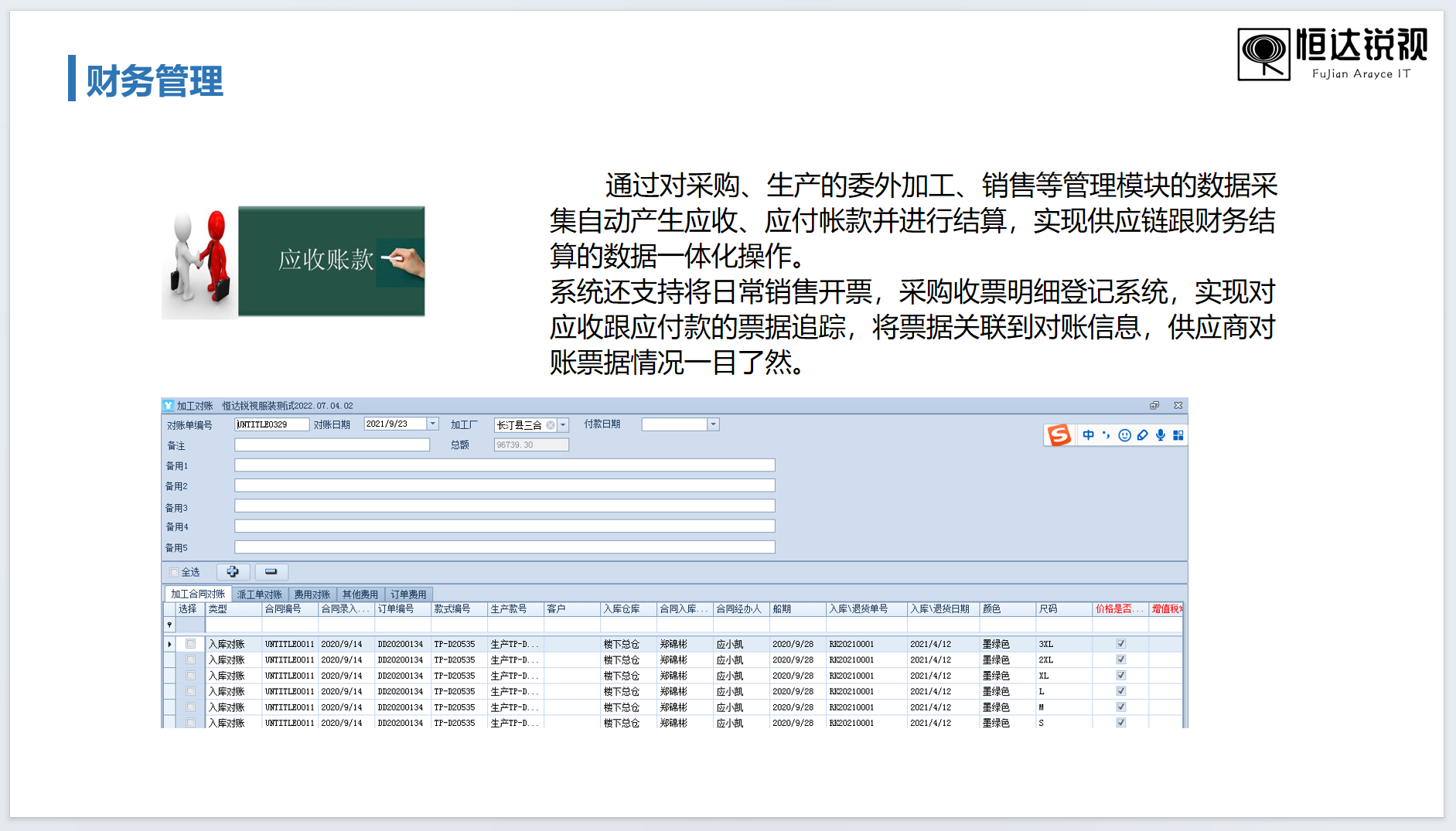Click the 备用5 input field

click(x=505, y=547)
